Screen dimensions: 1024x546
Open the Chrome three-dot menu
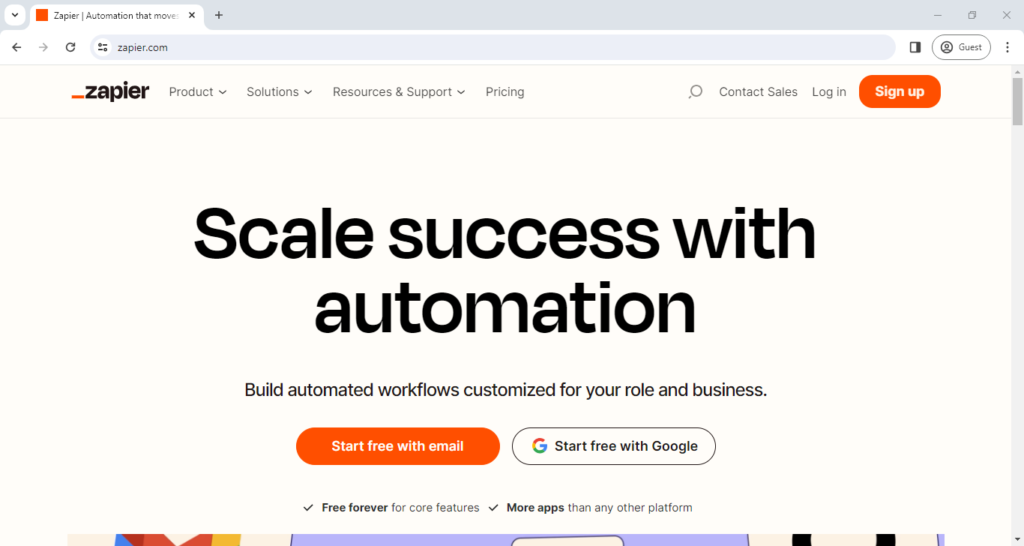[x=1007, y=47]
